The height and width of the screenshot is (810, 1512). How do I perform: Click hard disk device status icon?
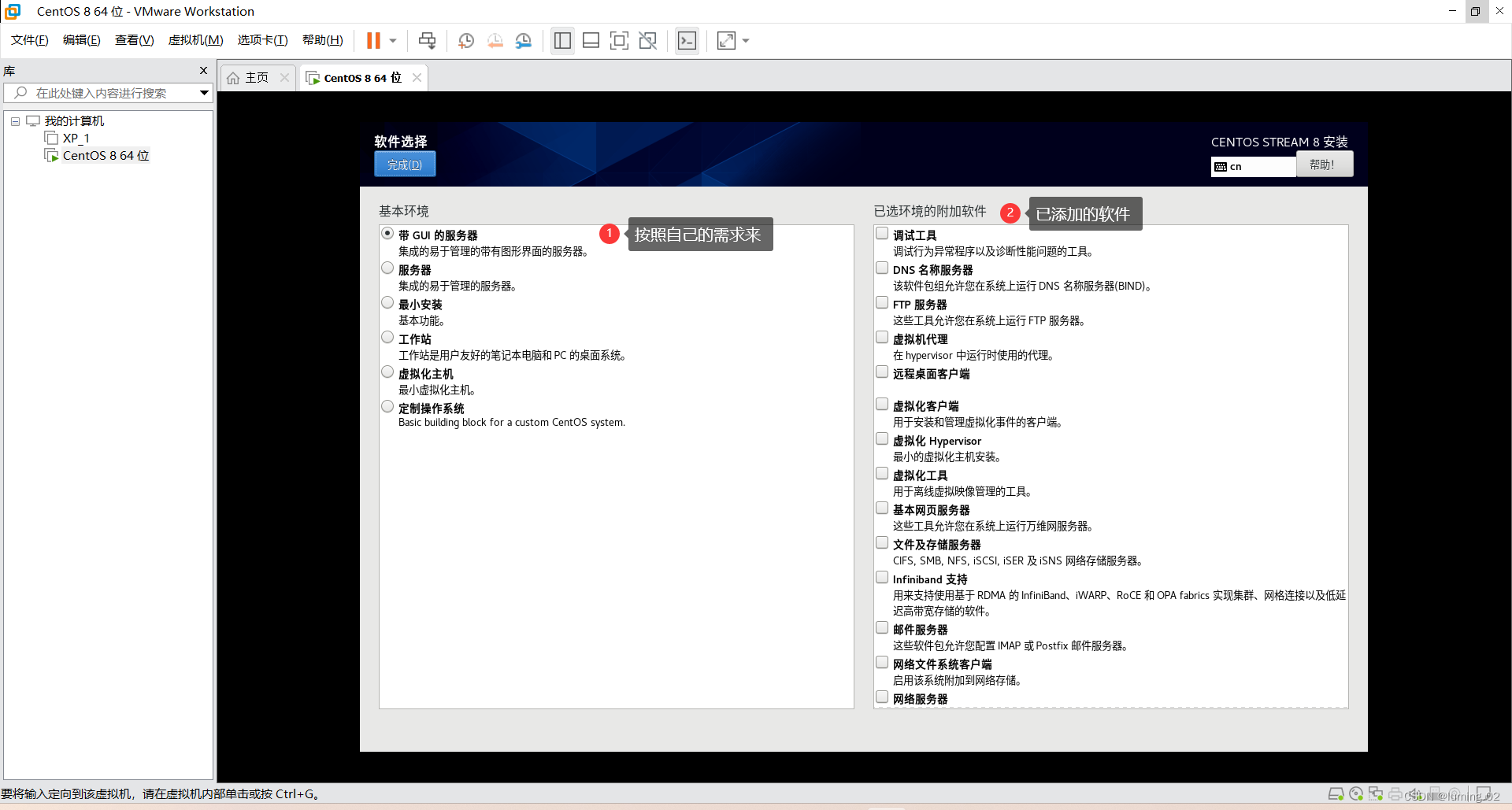[1336, 793]
